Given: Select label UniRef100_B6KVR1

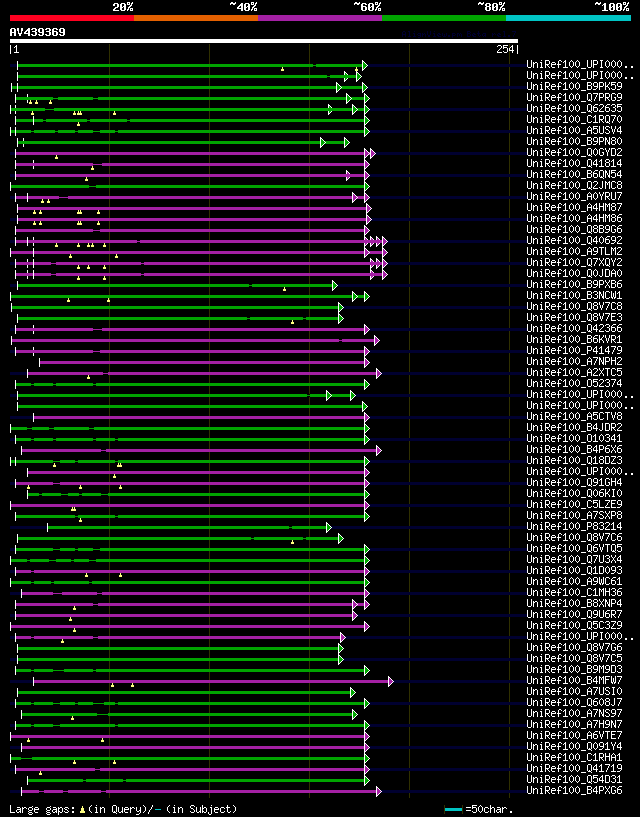Looking at the screenshot, I should point(574,339).
